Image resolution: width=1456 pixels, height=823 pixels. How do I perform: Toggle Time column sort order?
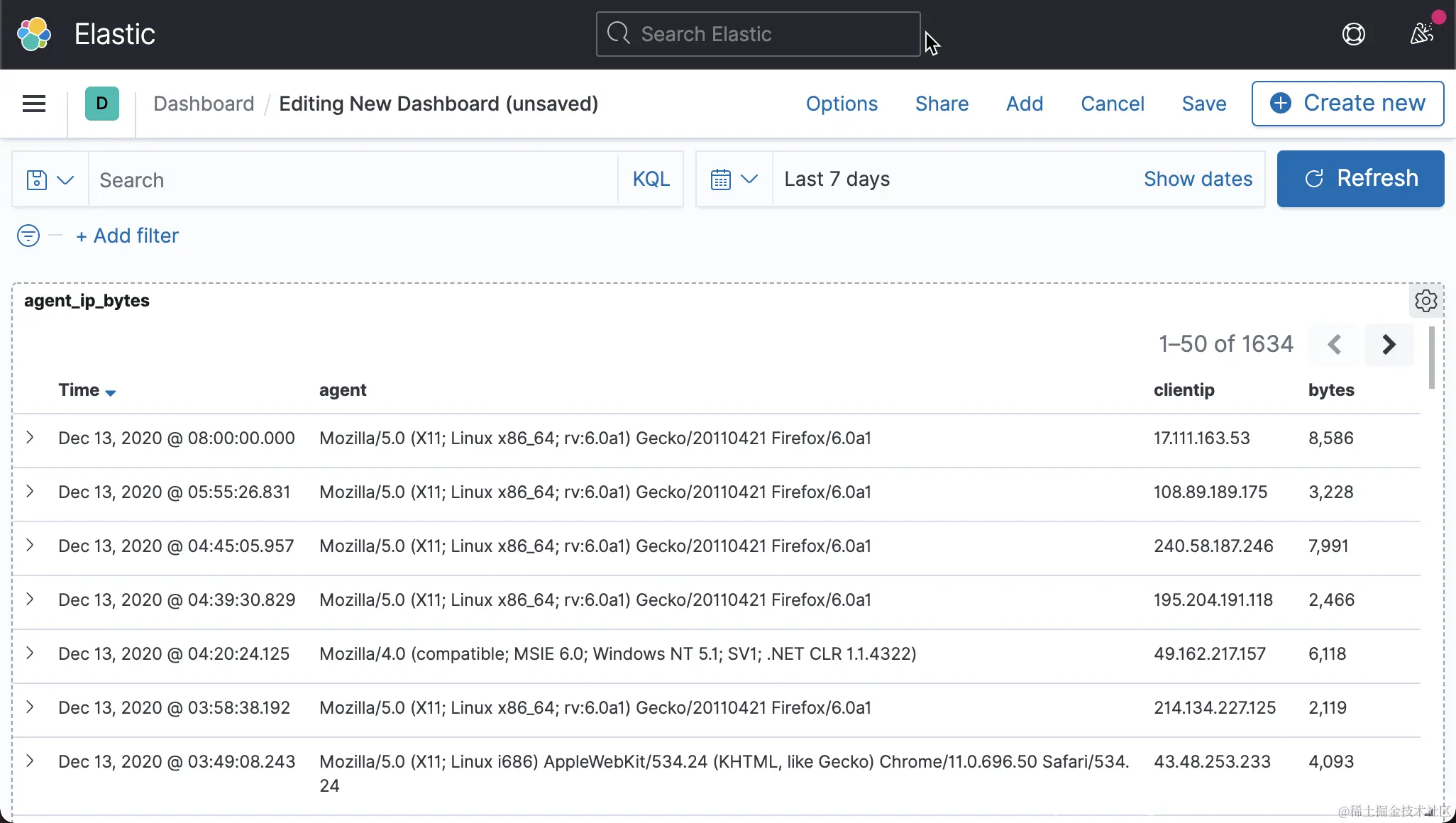[x=87, y=390]
